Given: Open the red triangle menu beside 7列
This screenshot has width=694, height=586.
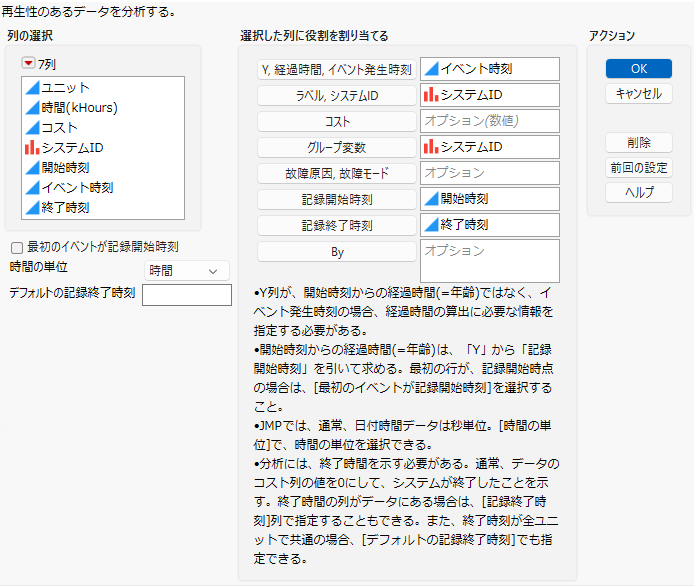Looking at the screenshot, I should pyautogui.click(x=28, y=63).
